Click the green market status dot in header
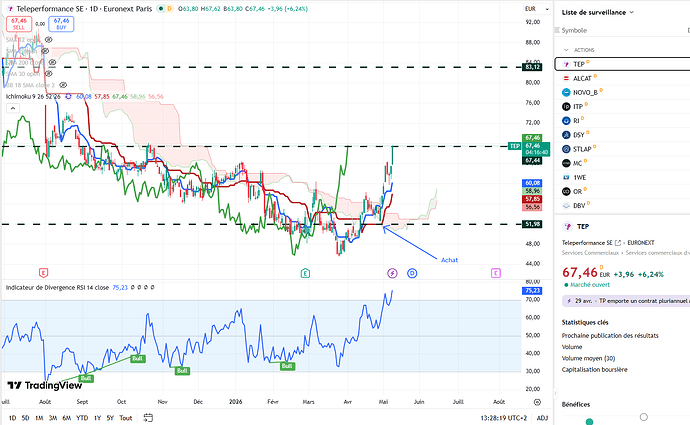Viewport: 690px width, 425px height. pyautogui.click(x=161, y=8)
